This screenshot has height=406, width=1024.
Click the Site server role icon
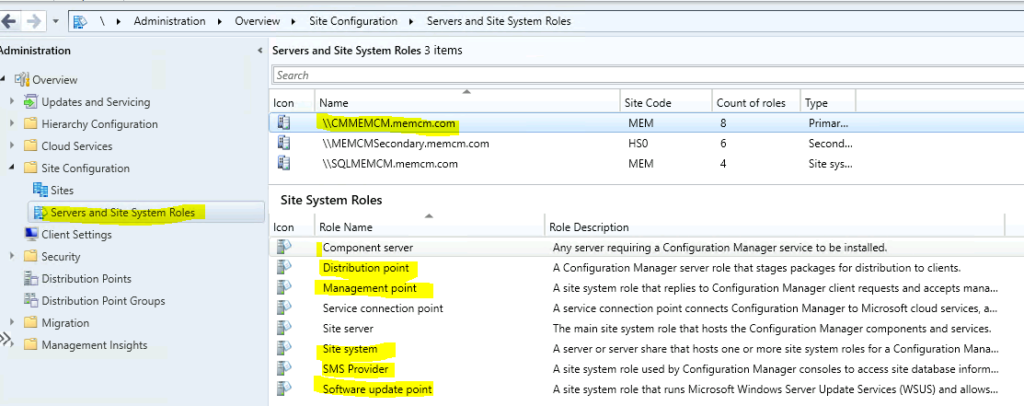(284, 328)
